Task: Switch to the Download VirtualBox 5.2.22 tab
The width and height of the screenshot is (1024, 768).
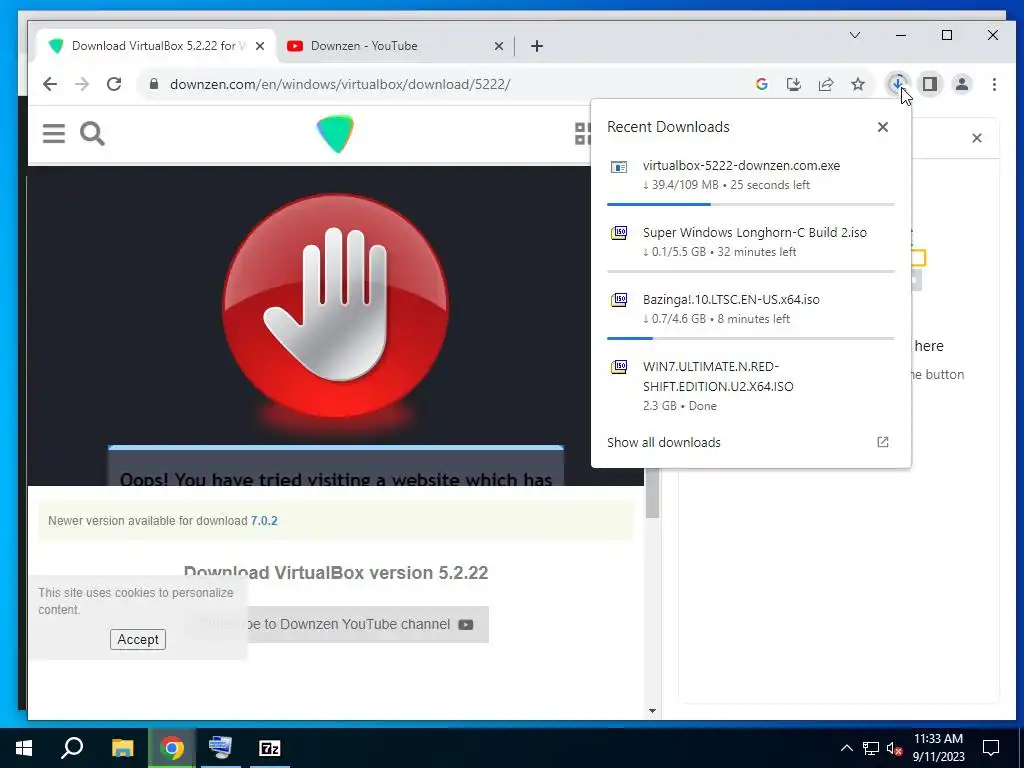Action: (x=155, y=46)
